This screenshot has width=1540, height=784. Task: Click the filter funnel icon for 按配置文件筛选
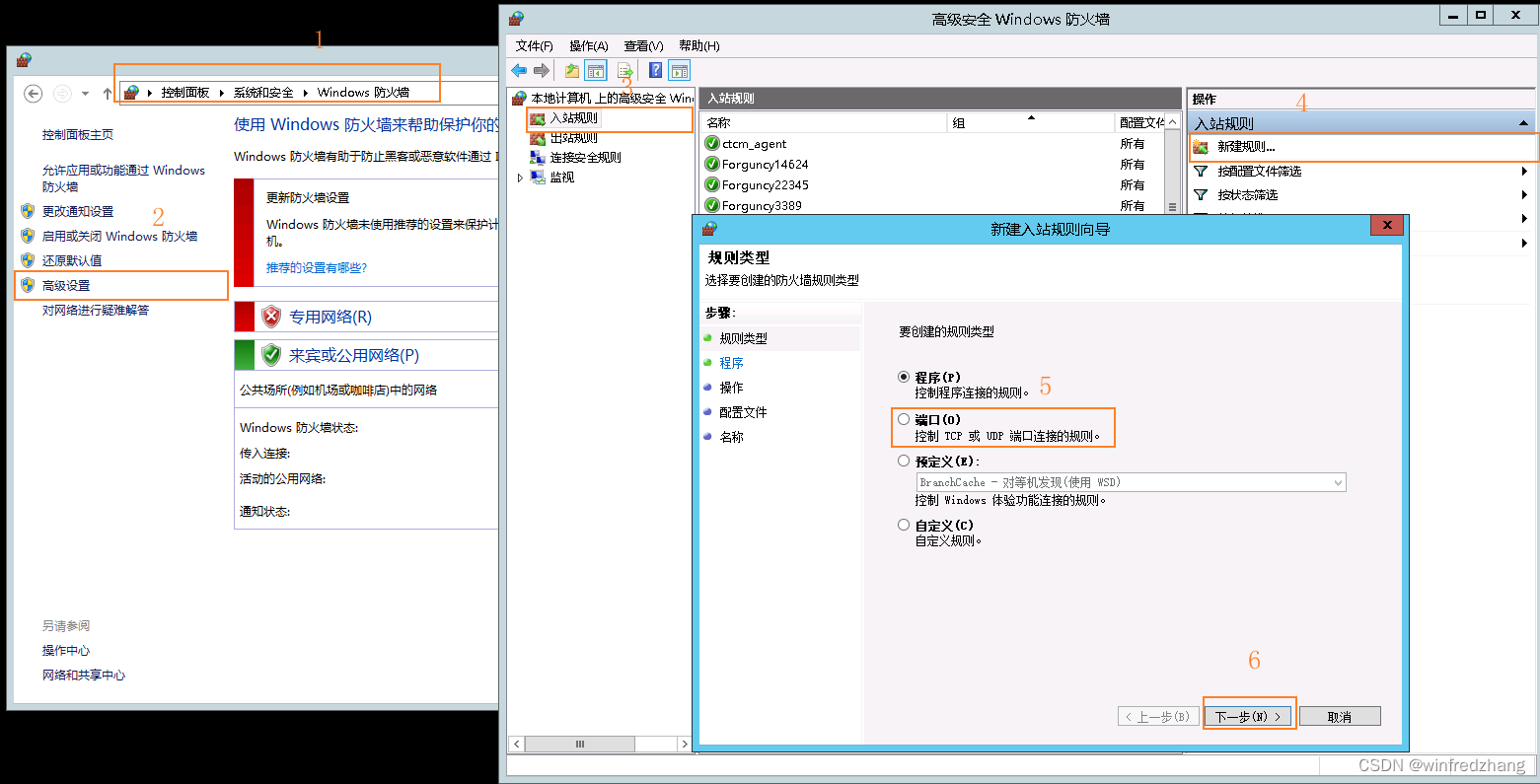[x=1201, y=171]
